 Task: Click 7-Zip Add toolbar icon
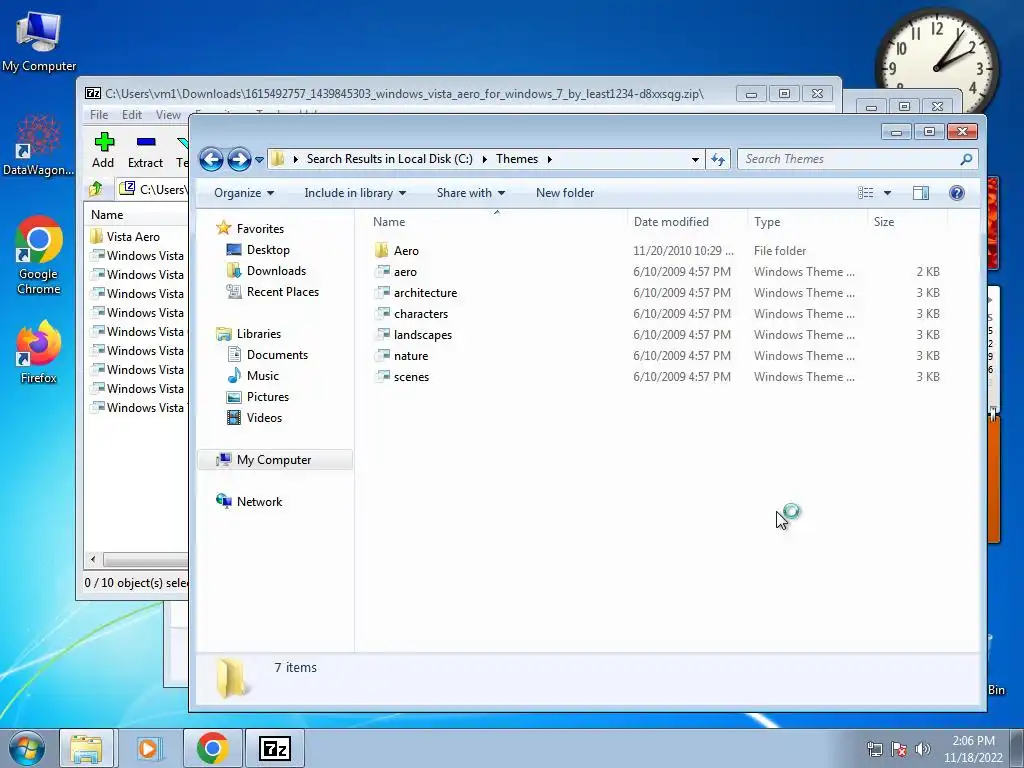pos(103,150)
